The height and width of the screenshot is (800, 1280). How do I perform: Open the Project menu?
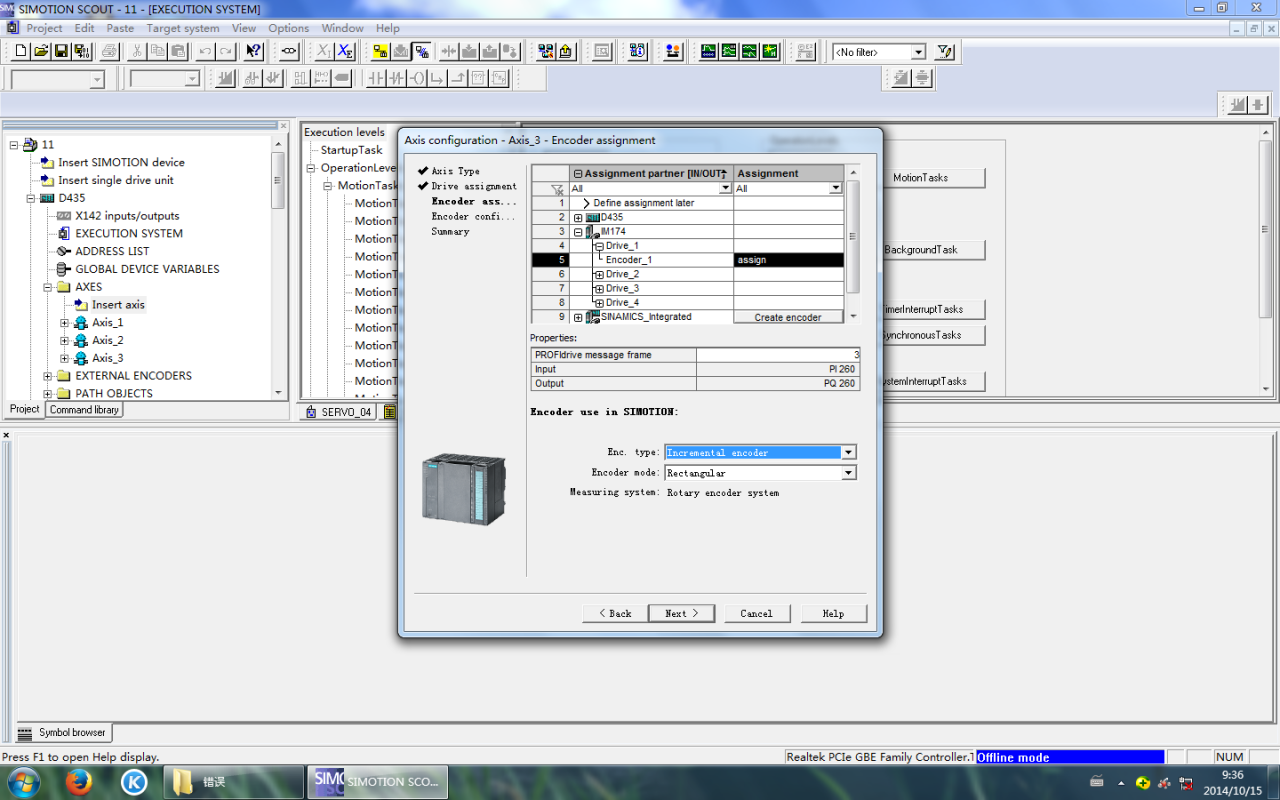pos(44,28)
